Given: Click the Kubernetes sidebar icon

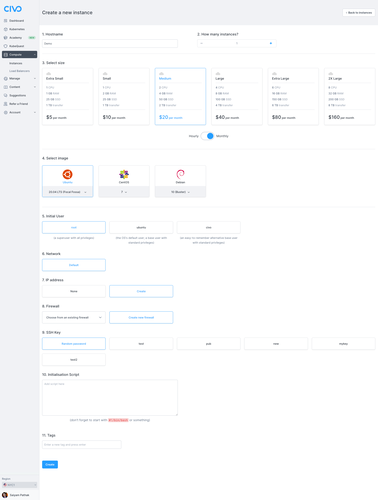Looking at the screenshot, I should tap(5, 29).
